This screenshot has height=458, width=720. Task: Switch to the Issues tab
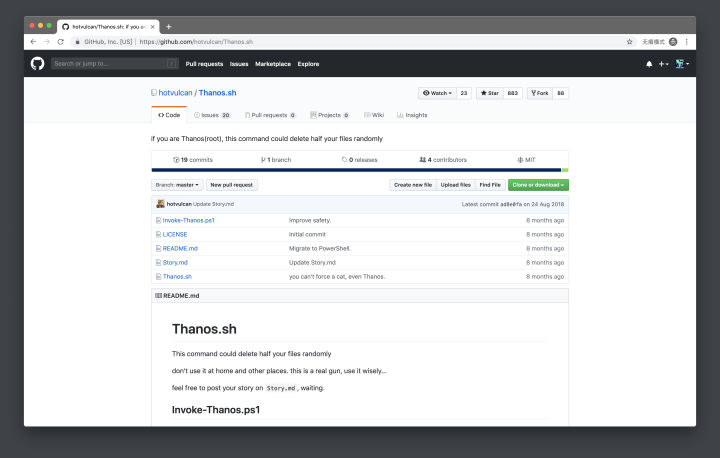point(212,115)
